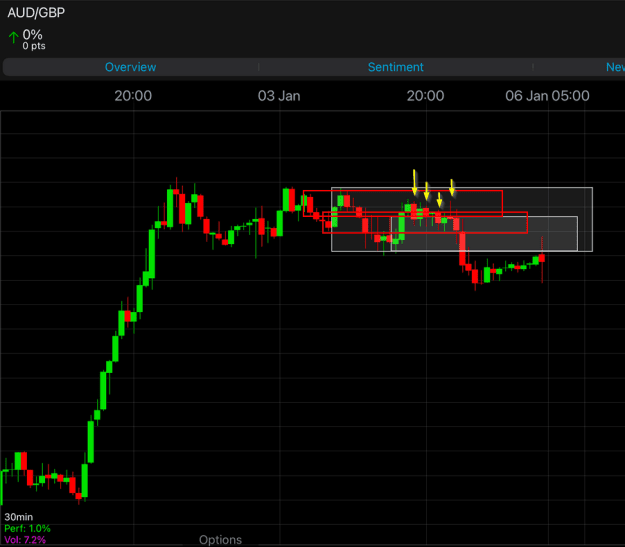The width and height of the screenshot is (625, 547).
Task: Open the partially visible News tab
Action: 615,67
